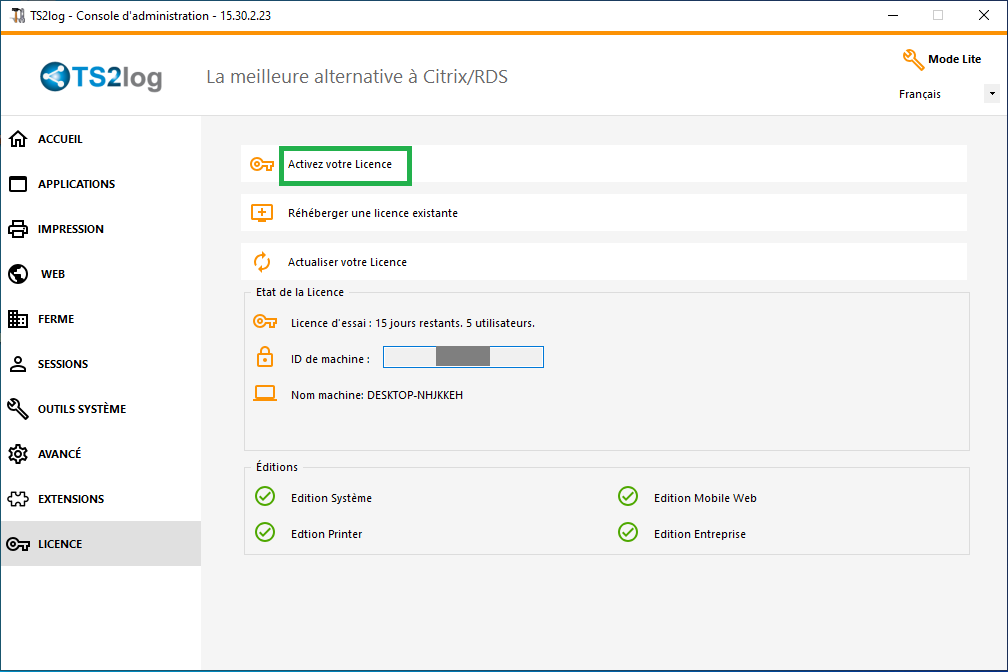This screenshot has height=672, width=1008.
Task: Click the window icon beside APPLICATIONS
Action: click(18, 184)
